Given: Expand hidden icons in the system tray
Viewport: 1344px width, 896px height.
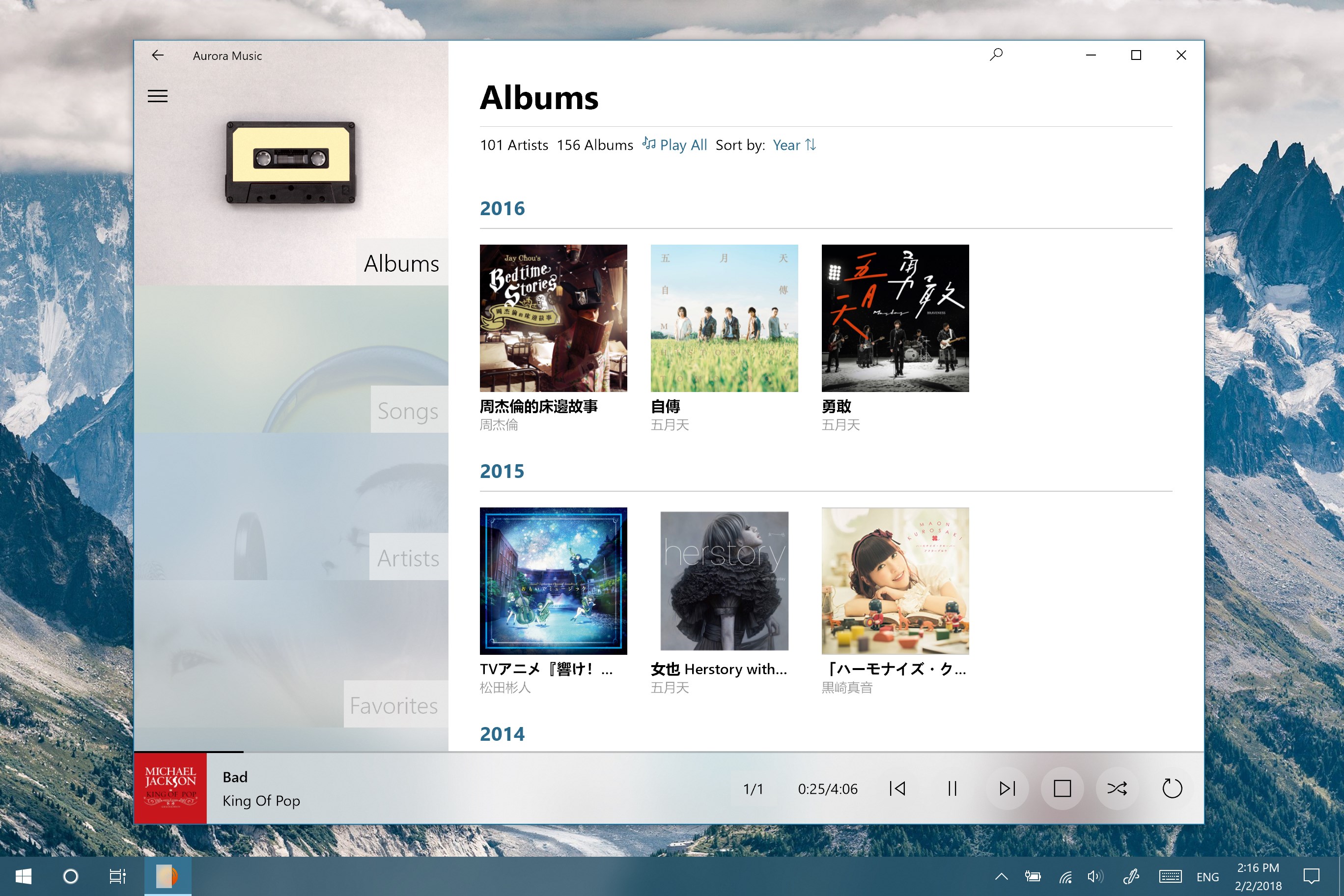Looking at the screenshot, I should click(x=1001, y=876).
